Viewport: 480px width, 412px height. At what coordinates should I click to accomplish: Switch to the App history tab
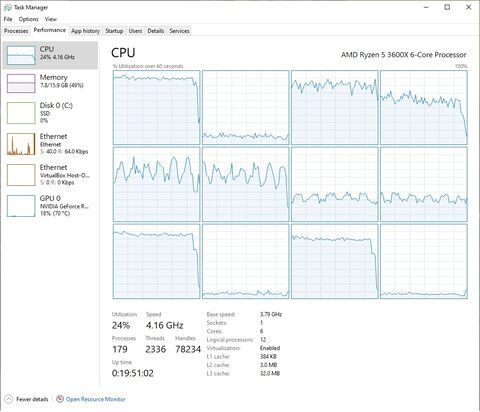click(85, 31)
